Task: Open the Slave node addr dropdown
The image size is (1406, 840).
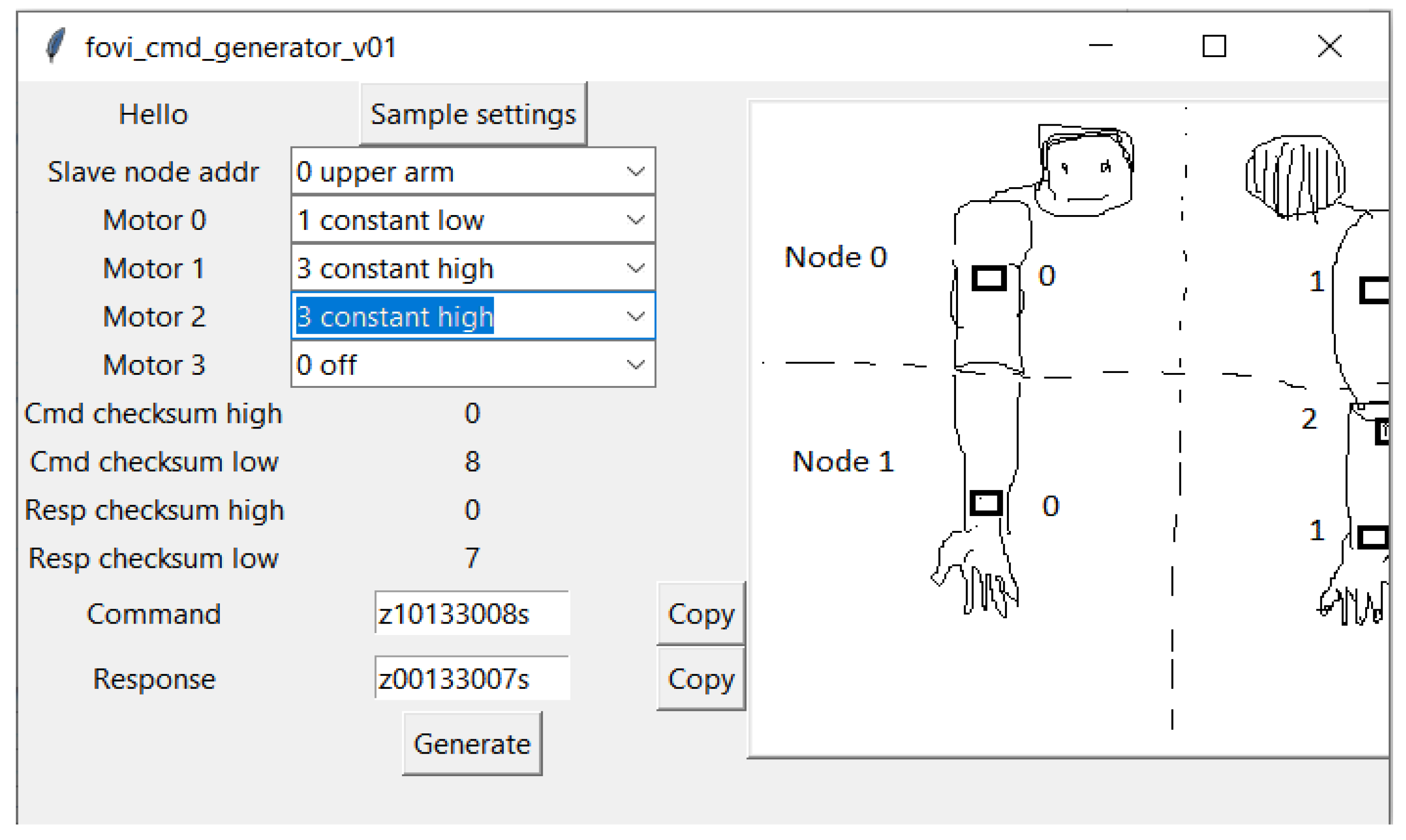Action: pos(635,171)
